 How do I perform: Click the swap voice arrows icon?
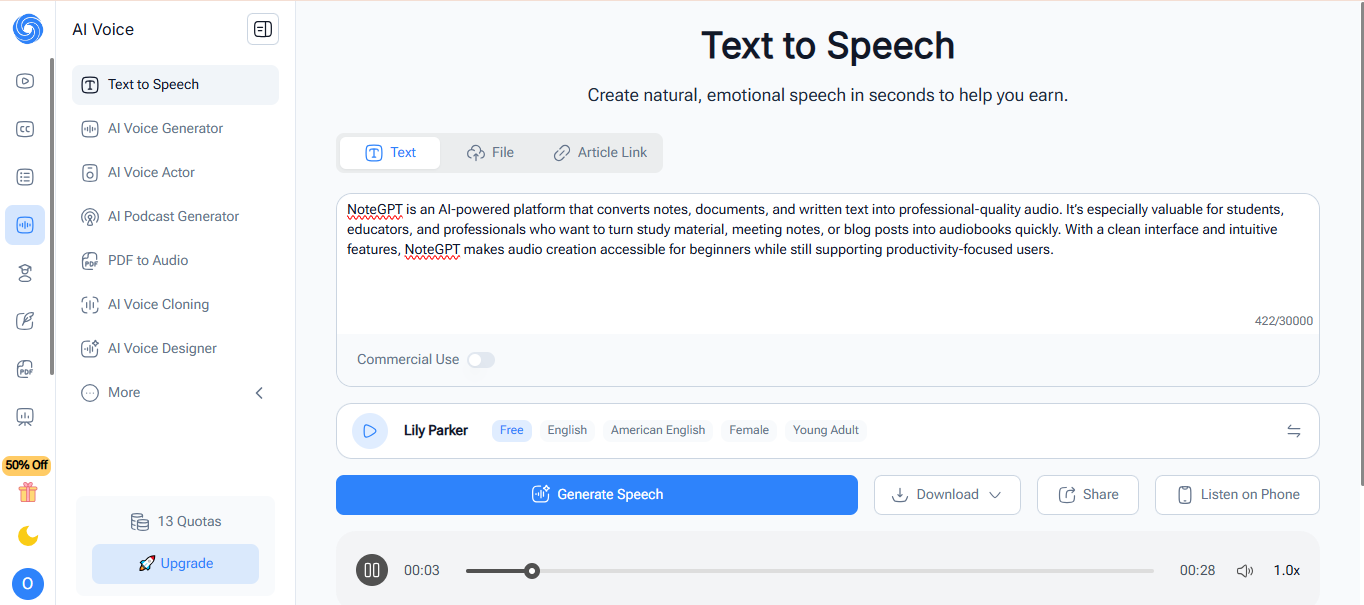[x=1294, y=431]
